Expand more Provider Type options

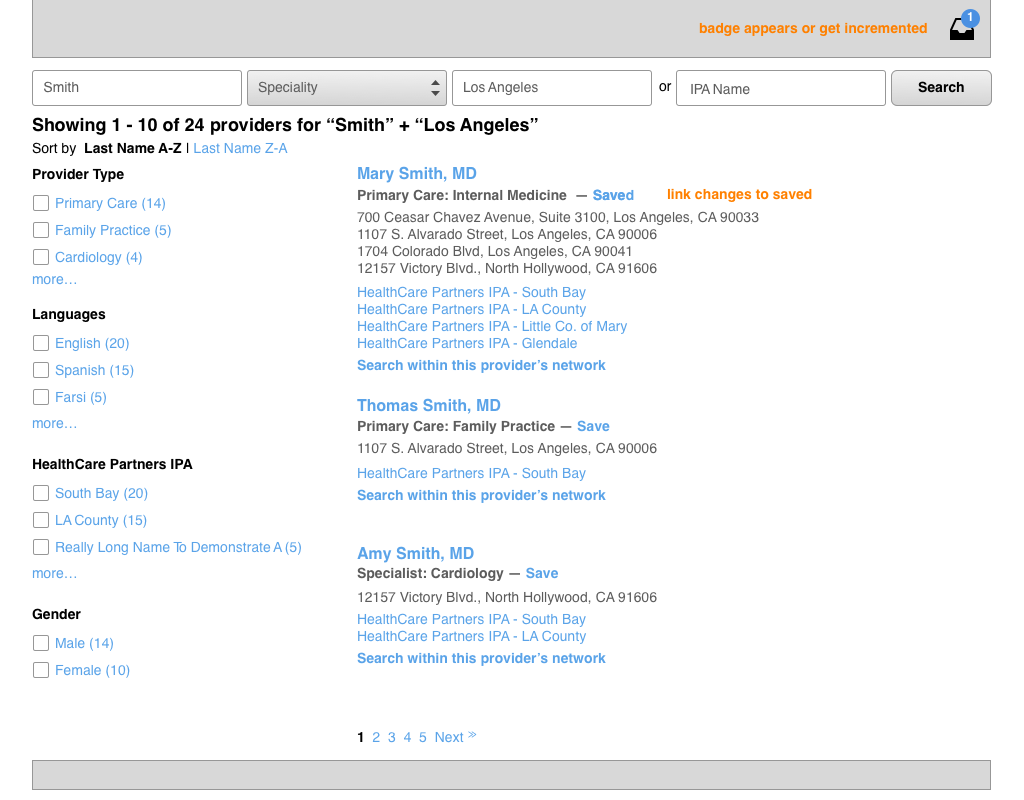54,279
